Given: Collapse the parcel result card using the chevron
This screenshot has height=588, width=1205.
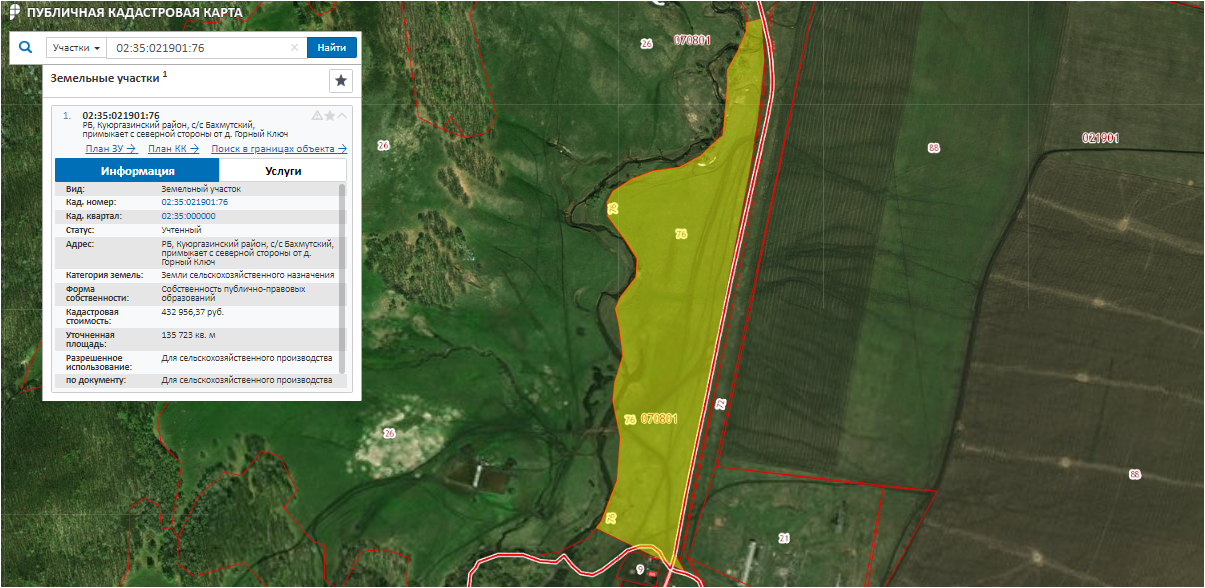Looking at the screenshot, I should coord(342,115).
